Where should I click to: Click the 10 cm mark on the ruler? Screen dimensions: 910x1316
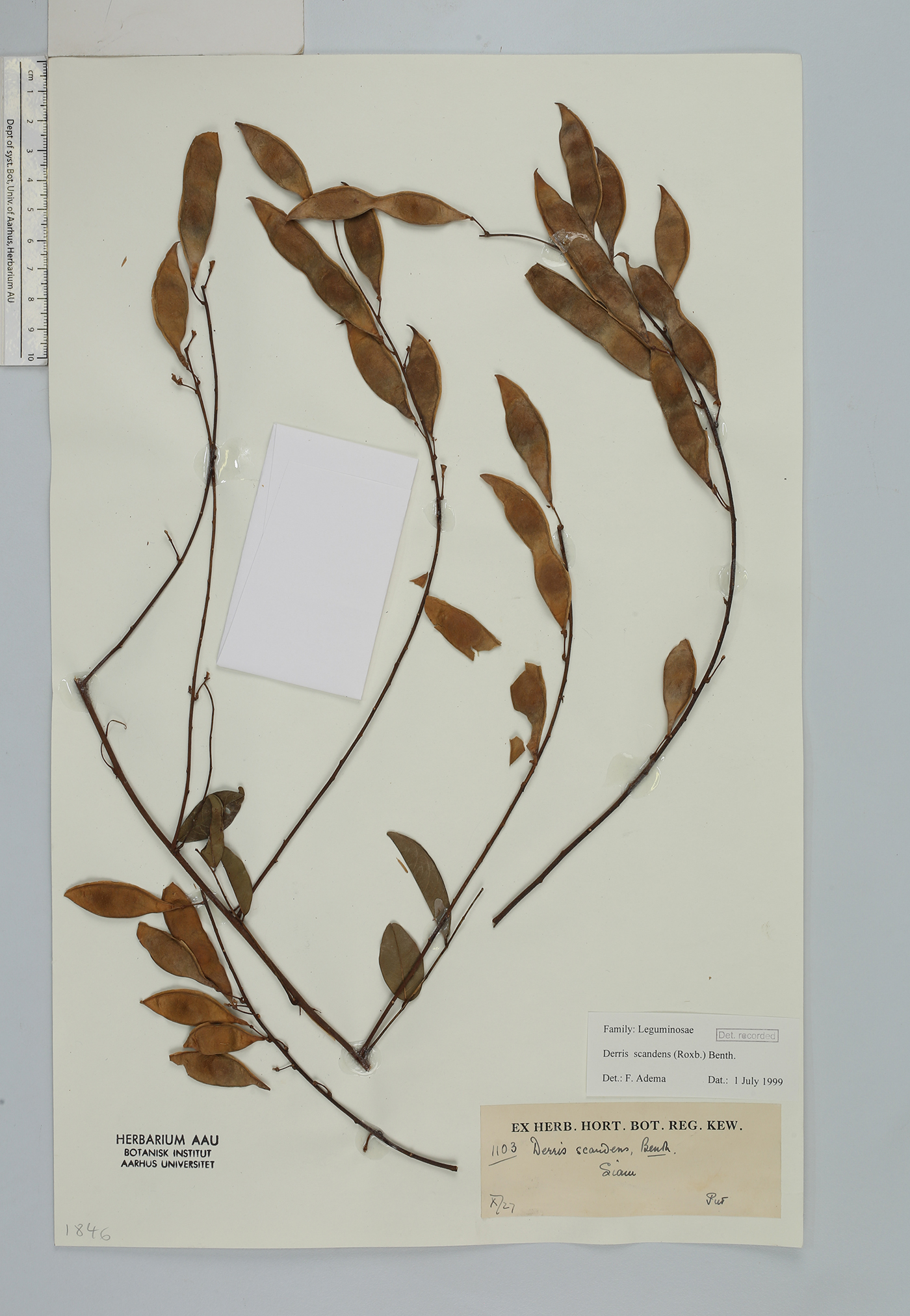[x=31, y=357]
